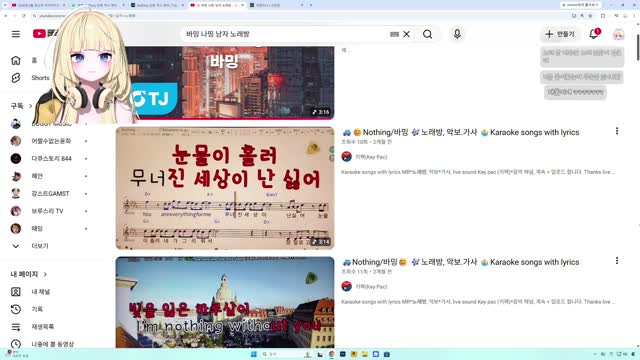Click the YouTube logo icon
The width and height of the screenshot is (640, 360).
click(39, 33)
